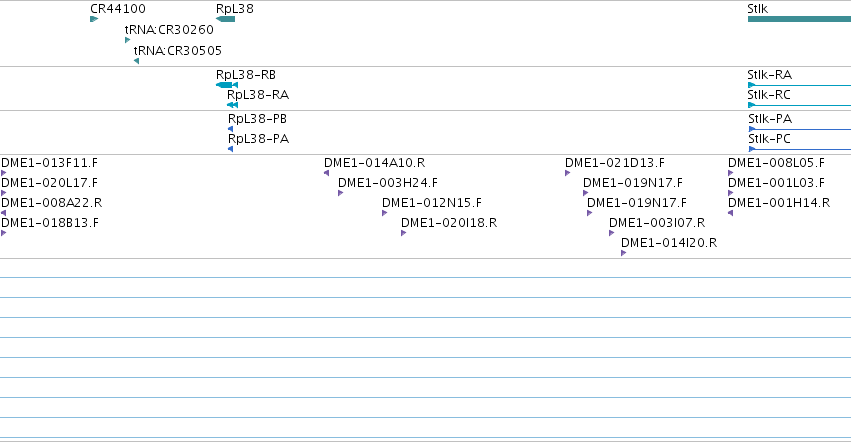Click the DME1-012N15.F clone label

[x=432, y=203]
